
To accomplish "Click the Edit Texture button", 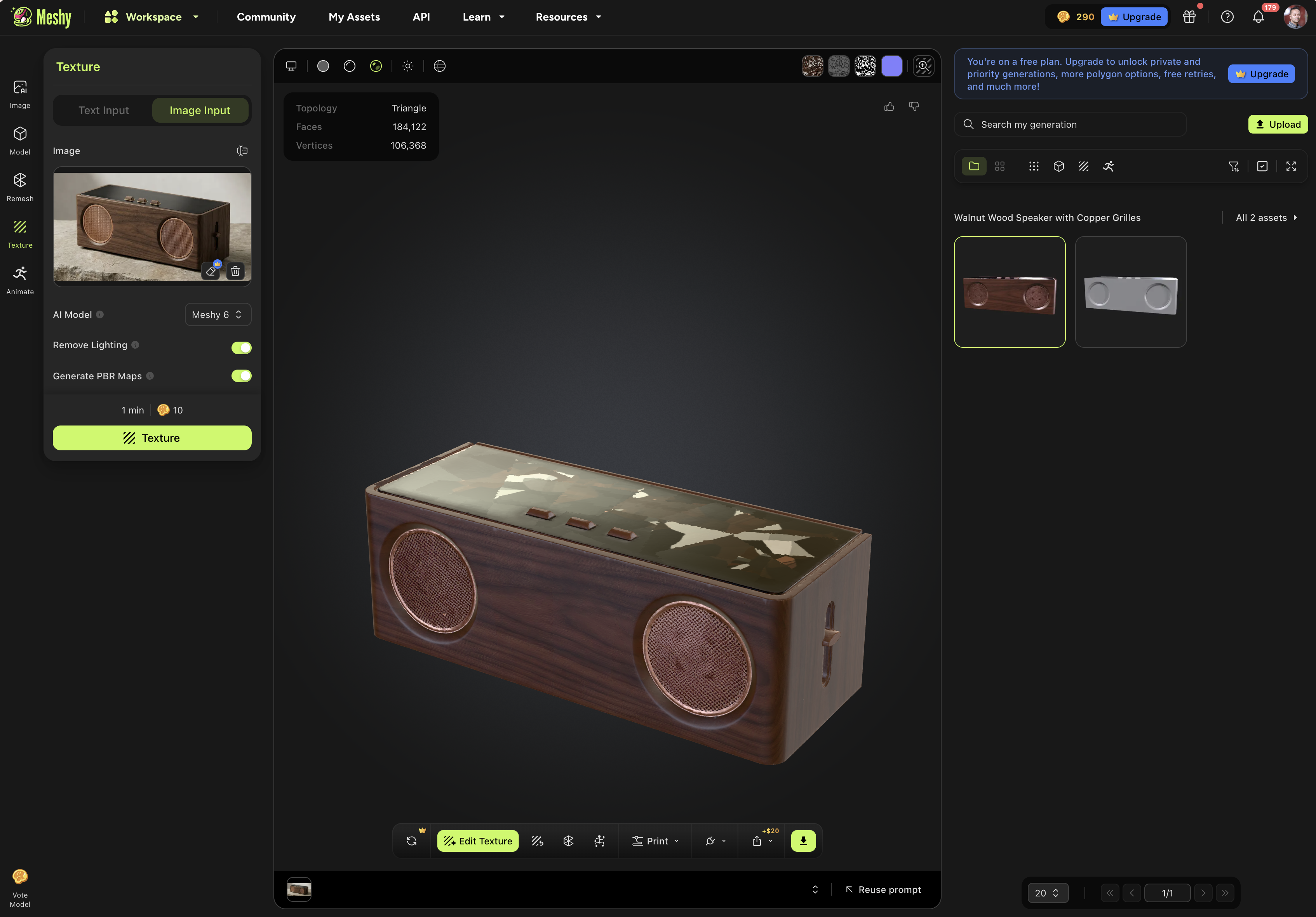I will 477,841.
